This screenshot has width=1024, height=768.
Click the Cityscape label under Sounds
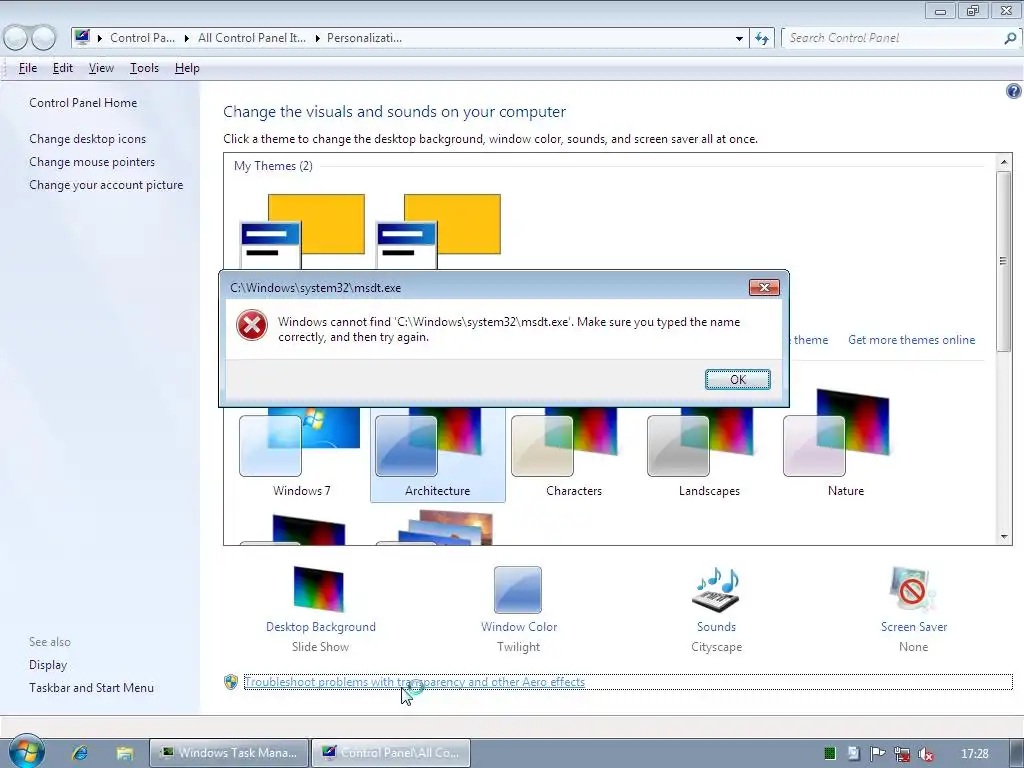[716, 647]
